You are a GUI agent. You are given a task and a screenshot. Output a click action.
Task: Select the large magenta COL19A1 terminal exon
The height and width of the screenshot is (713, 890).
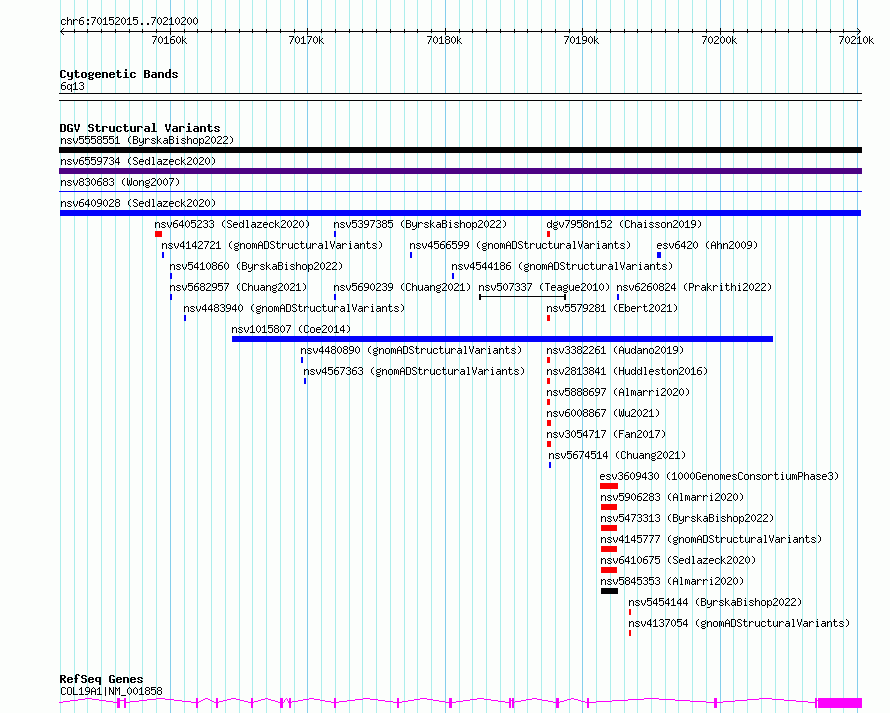point(839,703)
